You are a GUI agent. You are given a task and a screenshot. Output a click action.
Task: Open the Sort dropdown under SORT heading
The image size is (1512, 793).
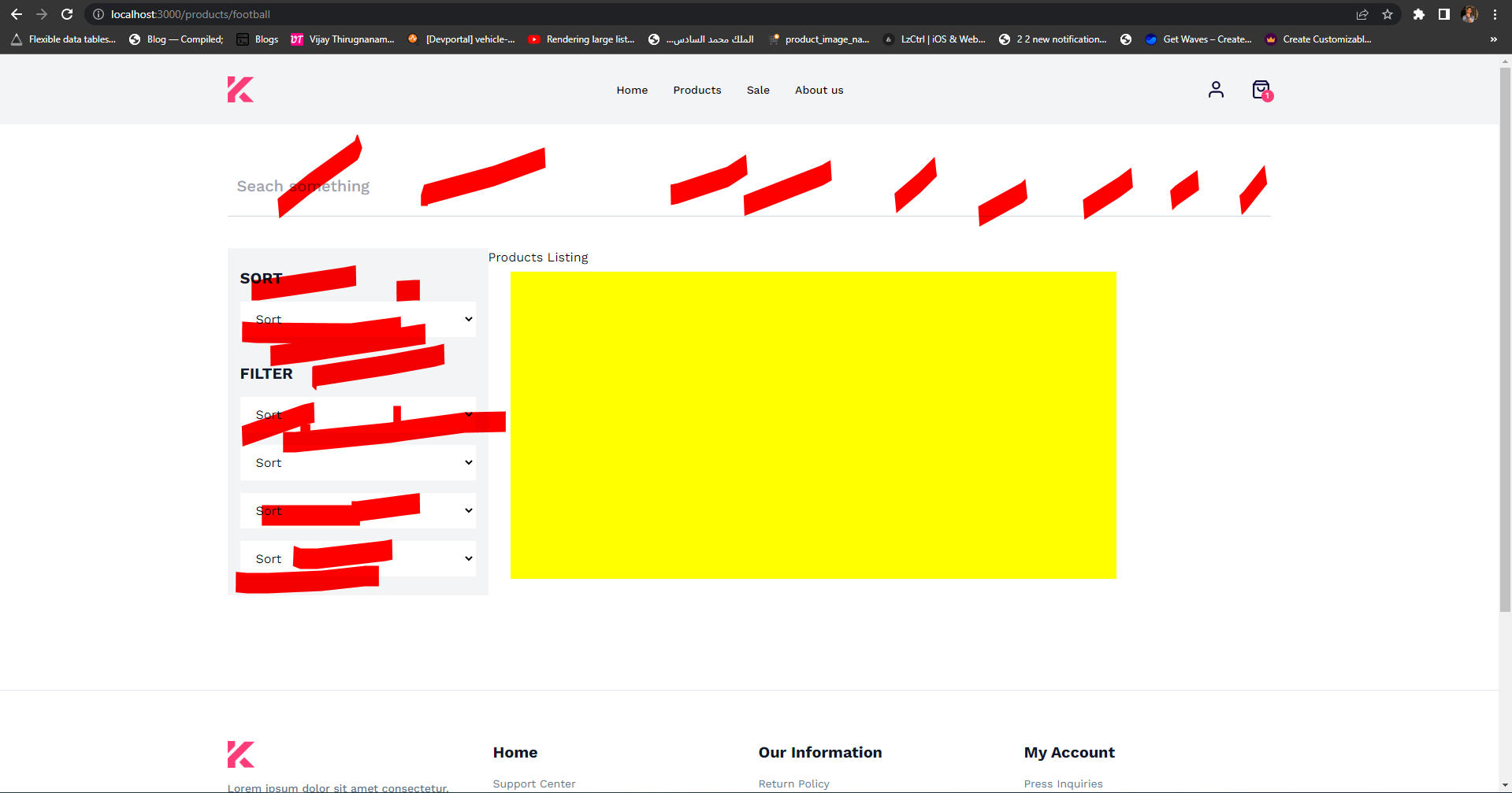point(358,319)
